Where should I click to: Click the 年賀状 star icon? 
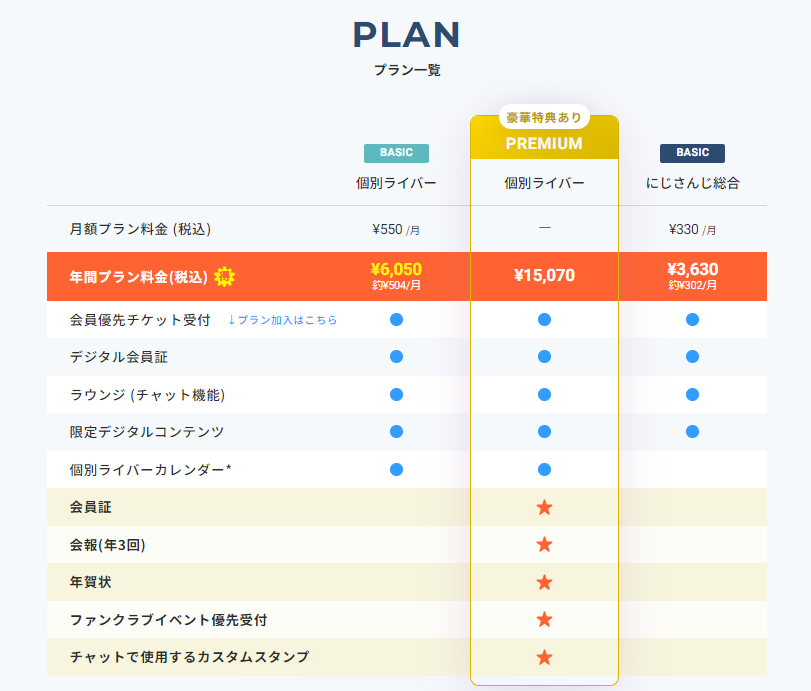(x=544, y=582)
